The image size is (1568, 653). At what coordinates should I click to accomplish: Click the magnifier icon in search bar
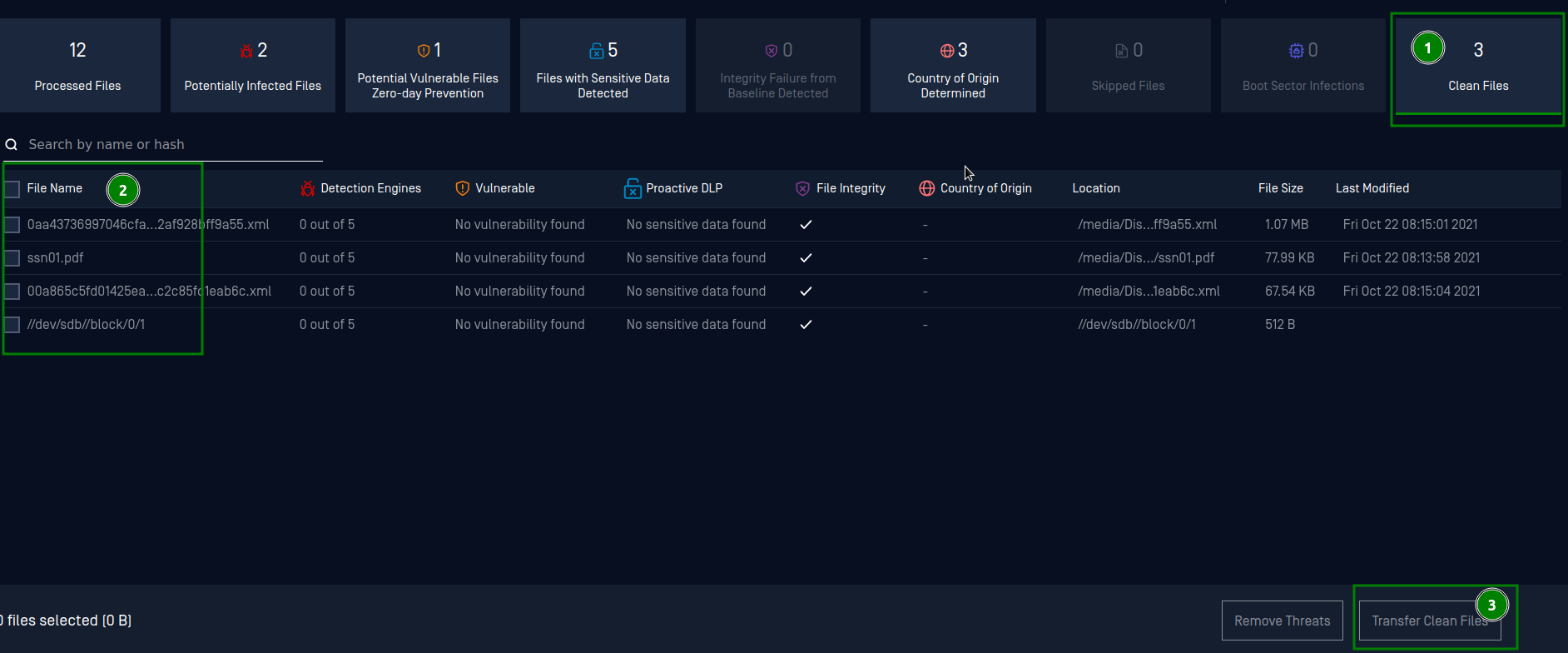coord(12,145)
